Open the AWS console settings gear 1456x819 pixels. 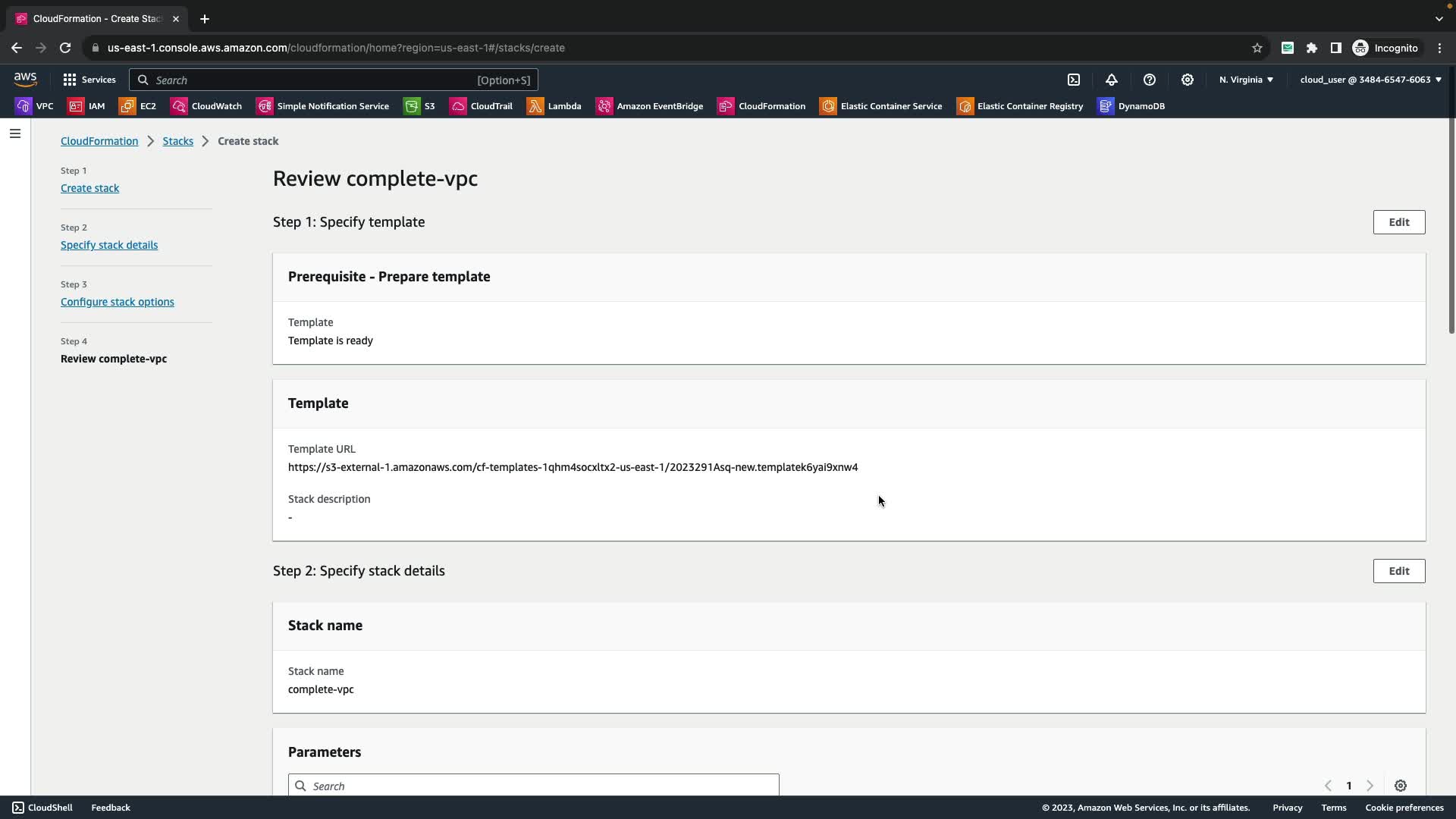click(x=1188, y=80)
